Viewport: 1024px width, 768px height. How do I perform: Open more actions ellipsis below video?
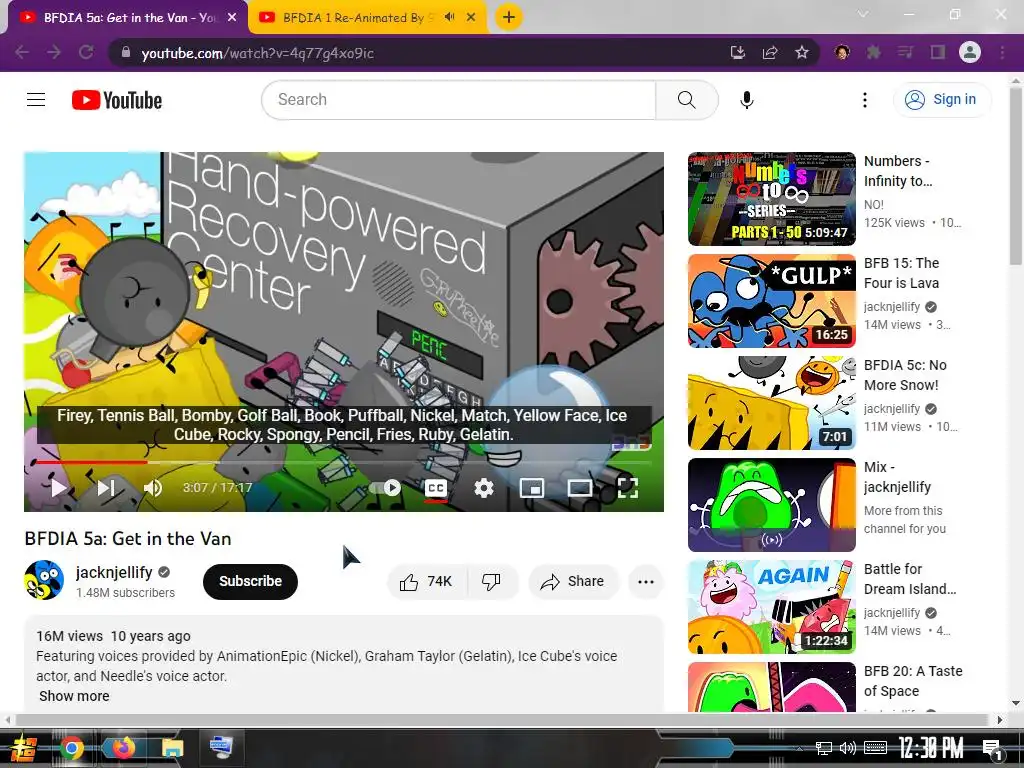point(646,581)
